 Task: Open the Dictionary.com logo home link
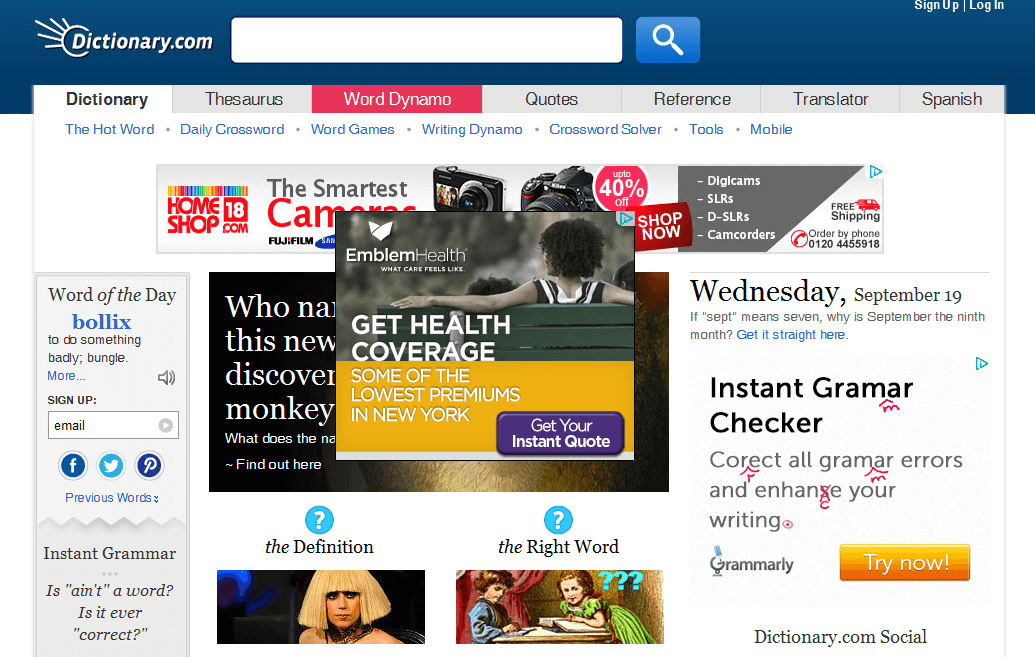pos(124,38)
